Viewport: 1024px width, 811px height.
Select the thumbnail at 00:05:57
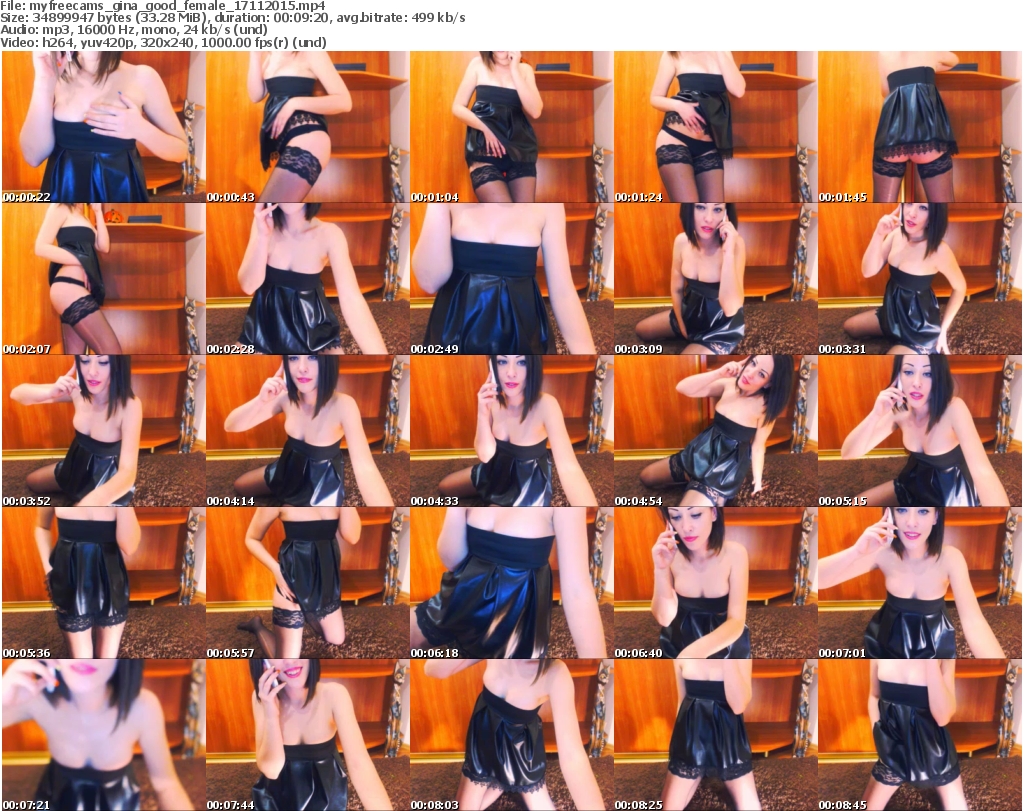point(308,583)
